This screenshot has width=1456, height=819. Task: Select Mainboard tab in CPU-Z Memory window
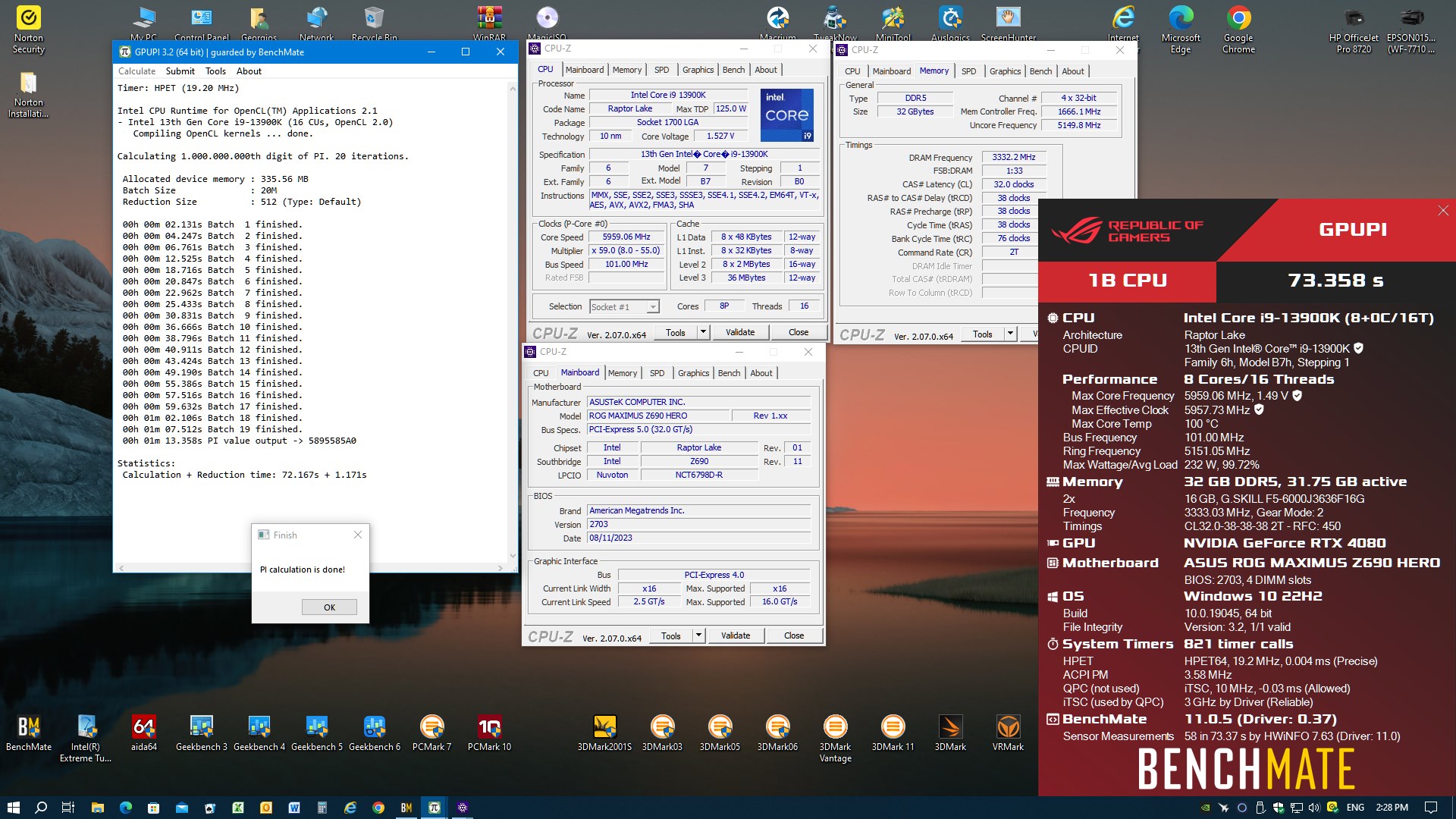892,71
